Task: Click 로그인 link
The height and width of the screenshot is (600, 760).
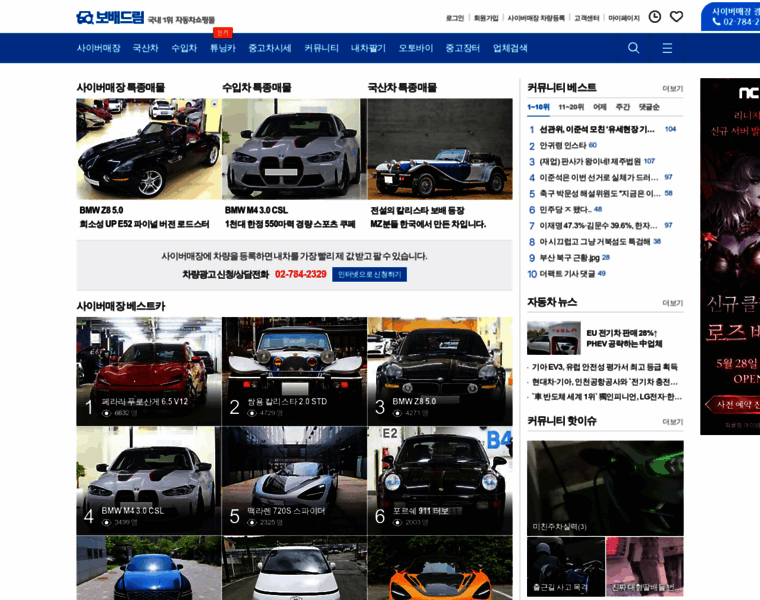Action: (x=455, y=18)
